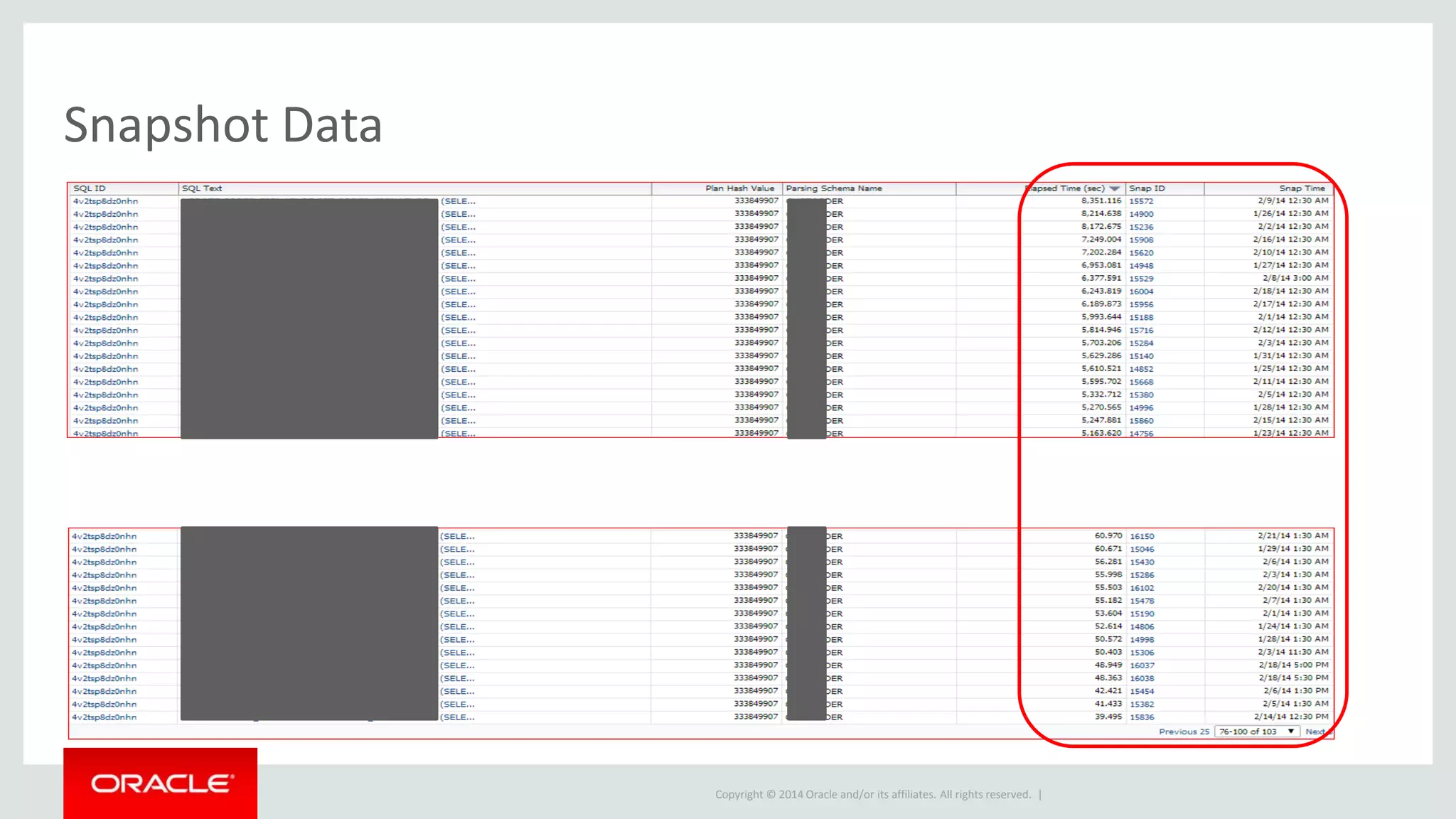
Task: Open SQL ID link in the 39.495 elapsed row
Action: [105, 717]
